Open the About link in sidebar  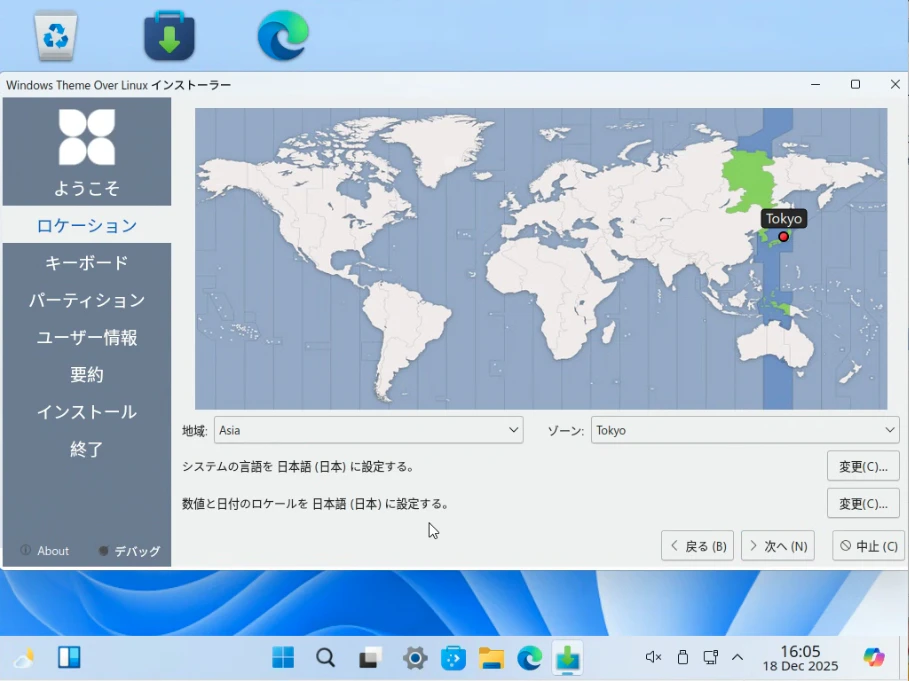(45, 551)
